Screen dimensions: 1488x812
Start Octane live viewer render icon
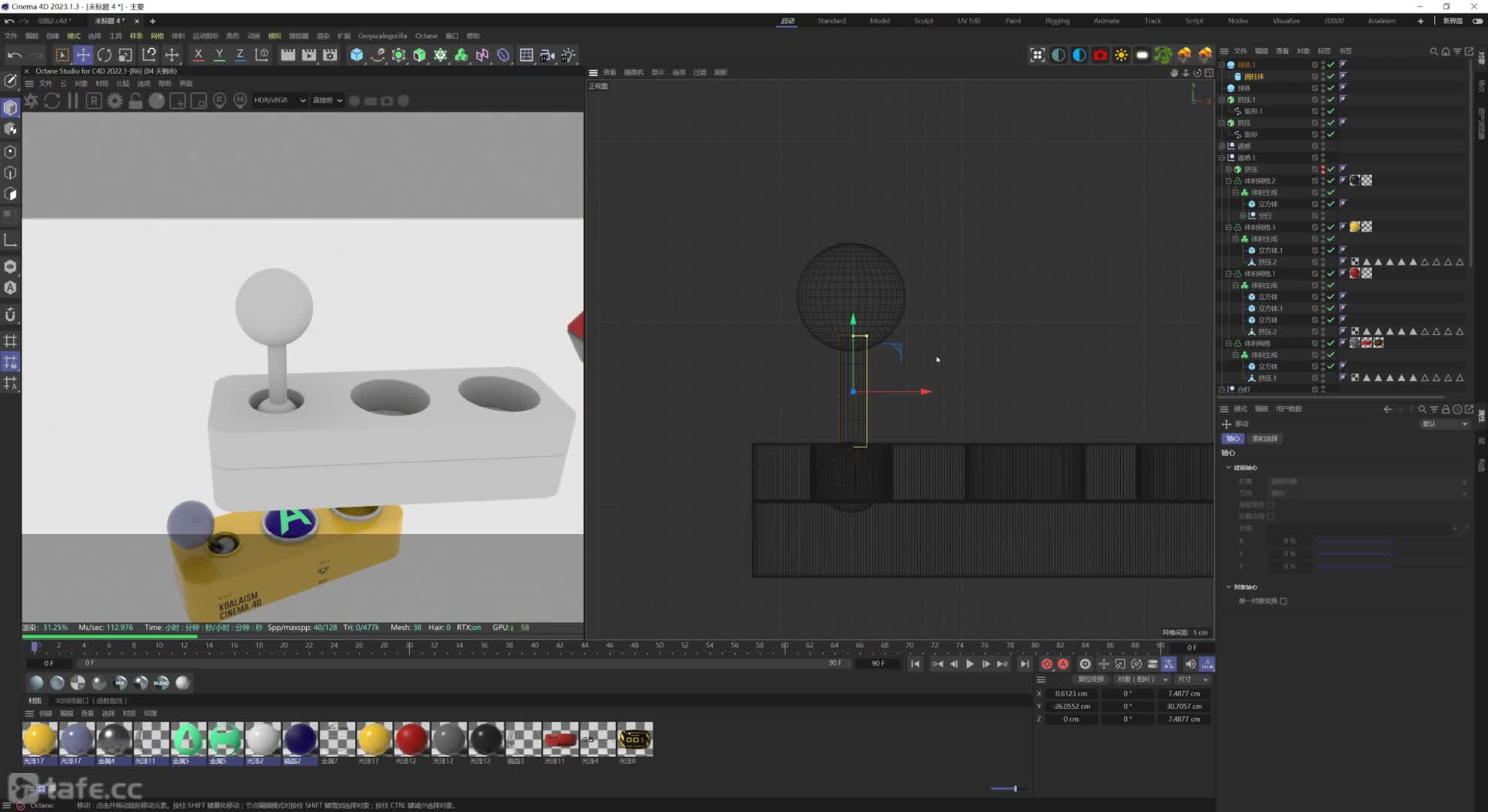pyautogui.click(x=32, y=101)
